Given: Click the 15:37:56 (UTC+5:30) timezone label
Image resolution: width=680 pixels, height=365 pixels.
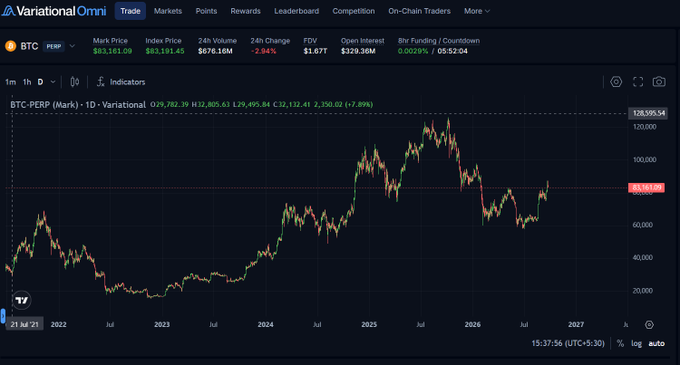Looking at the screenshot, I should tap(568, 343).
